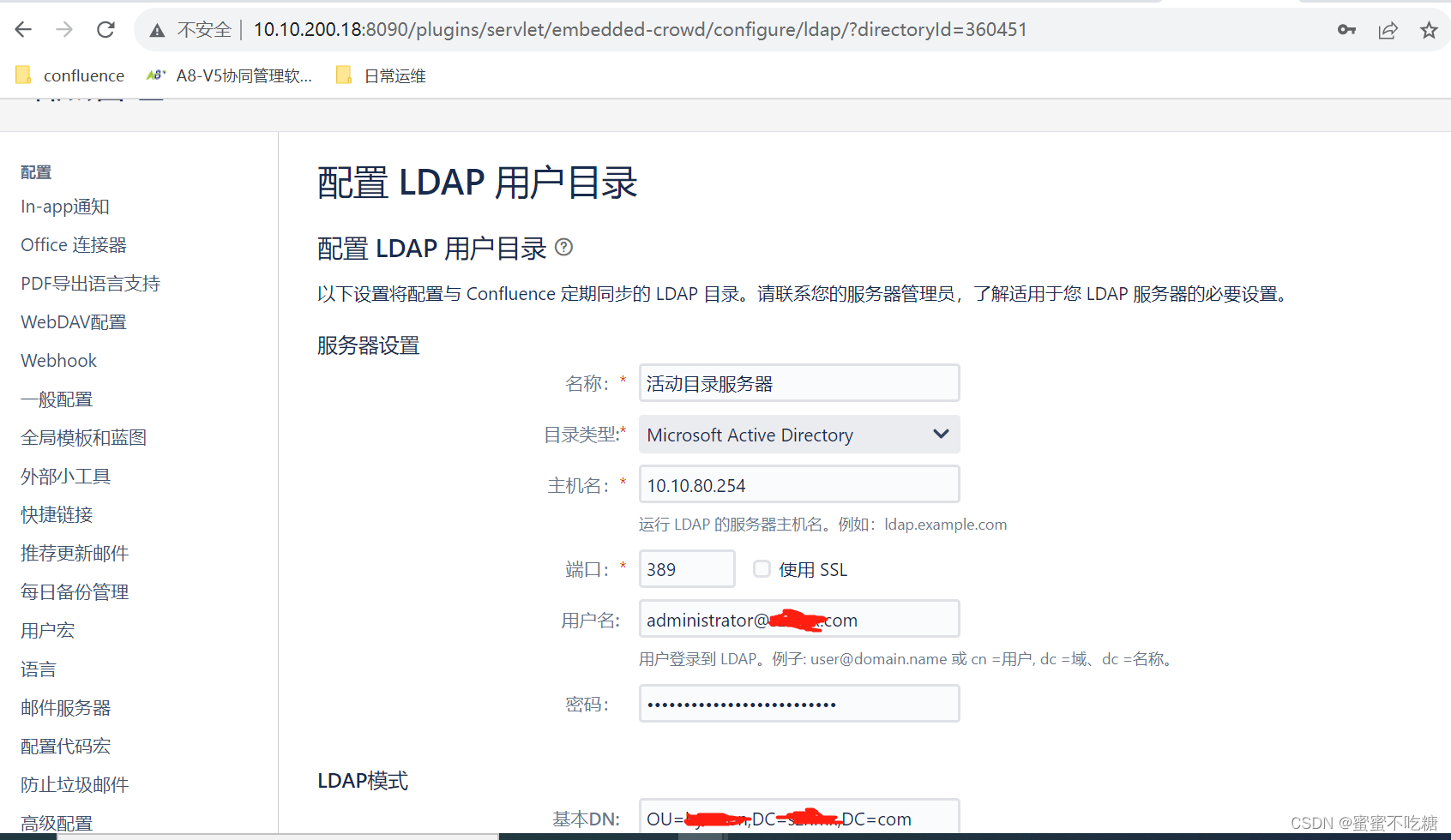Click the 基本DN input field
The image size is (1451, 840).
(799, 818)
